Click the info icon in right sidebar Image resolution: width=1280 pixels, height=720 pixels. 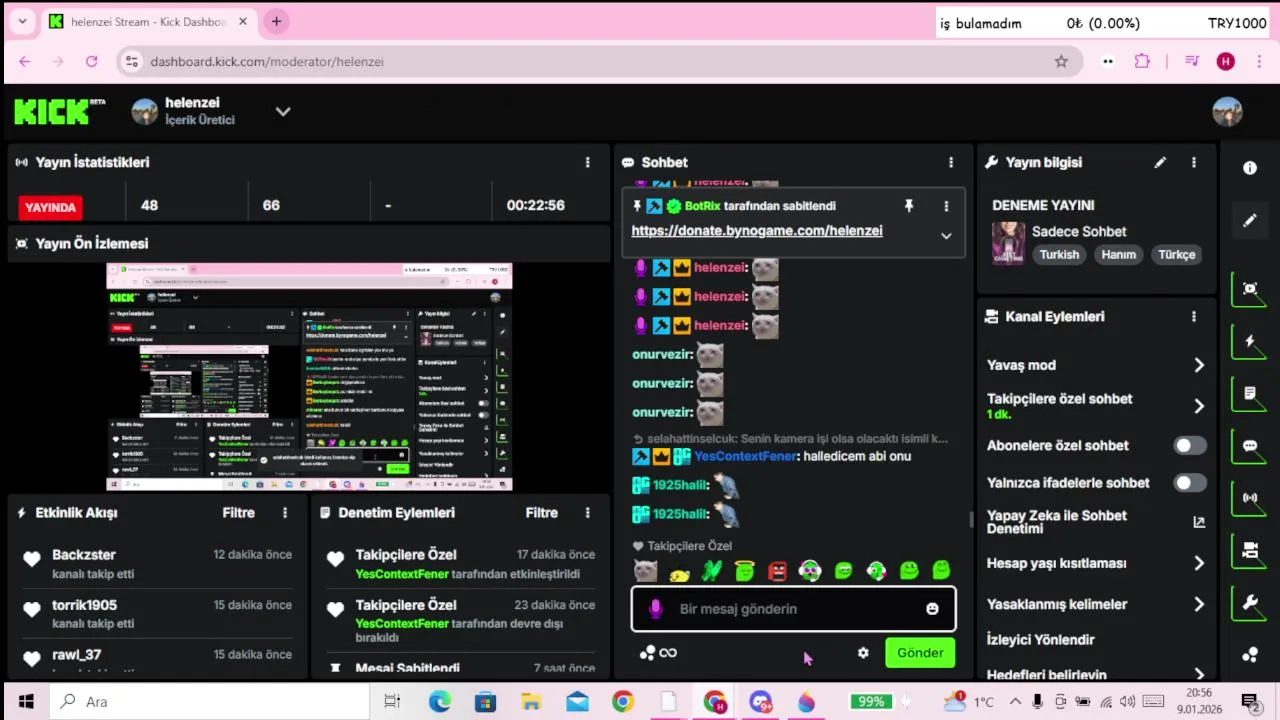1250,168
